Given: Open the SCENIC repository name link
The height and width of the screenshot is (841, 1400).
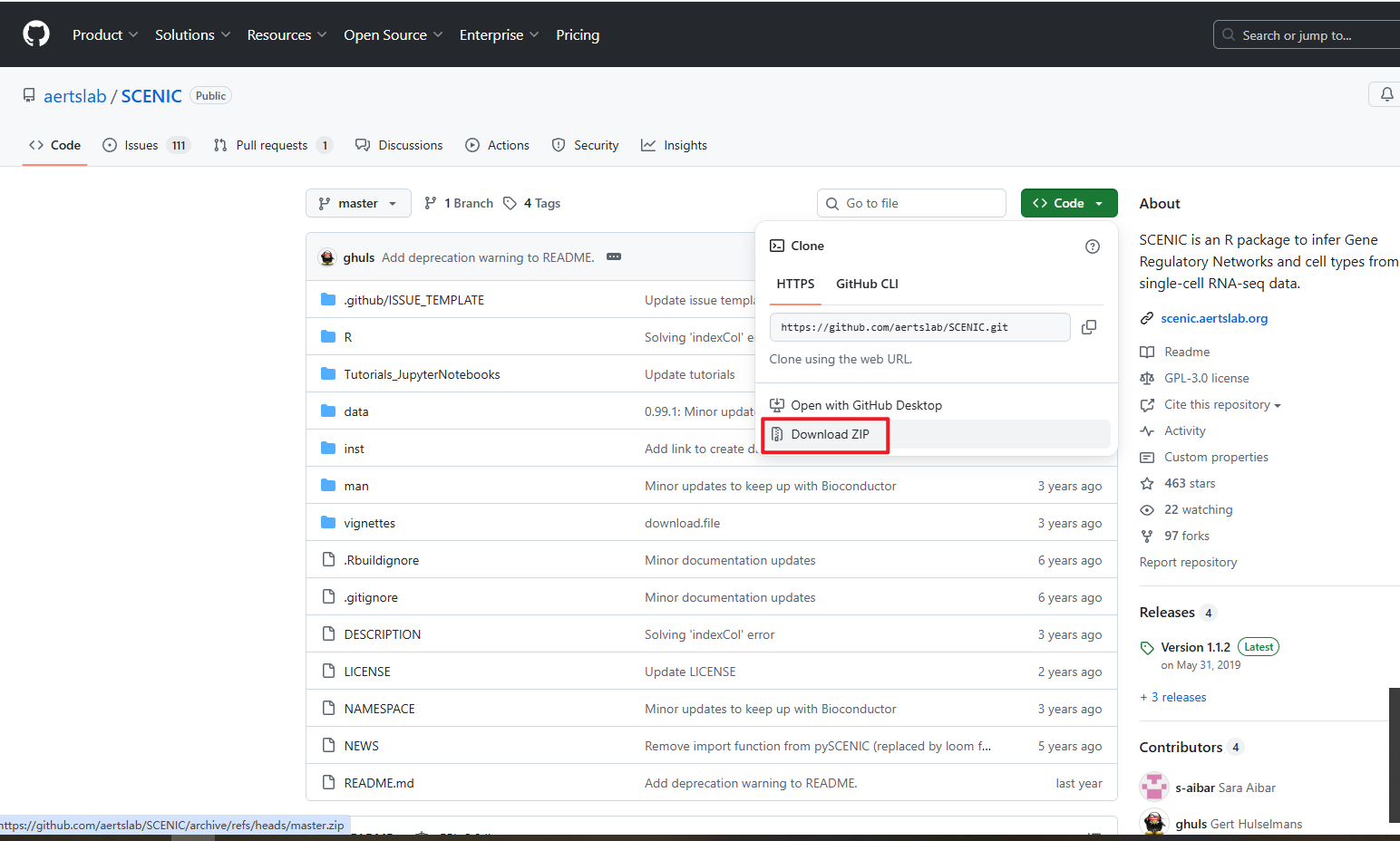Looking at the screenshot, I should [x=151, y=96].
